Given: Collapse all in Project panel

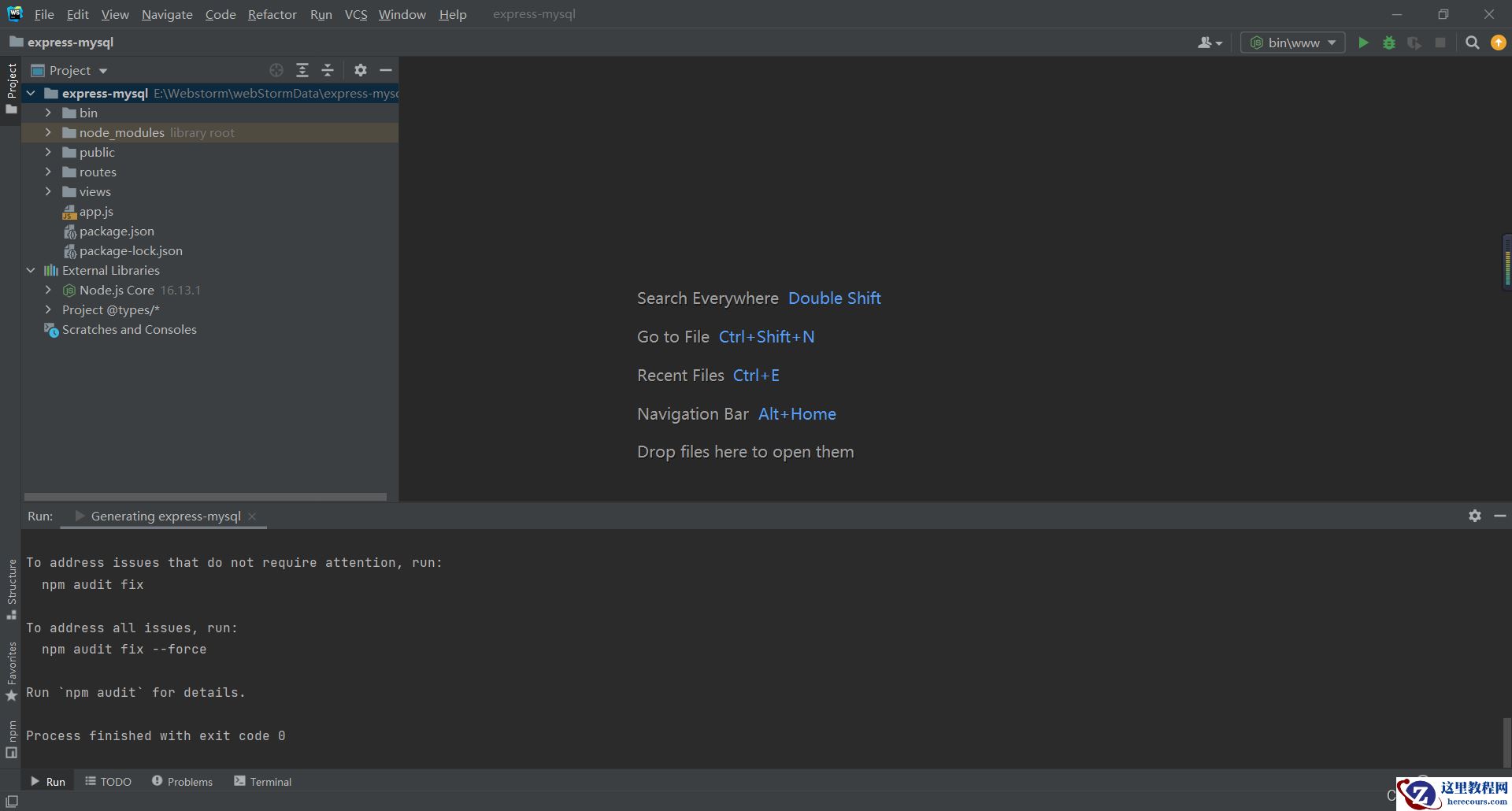Looking at the screenshot, I should tap(328, 70).
